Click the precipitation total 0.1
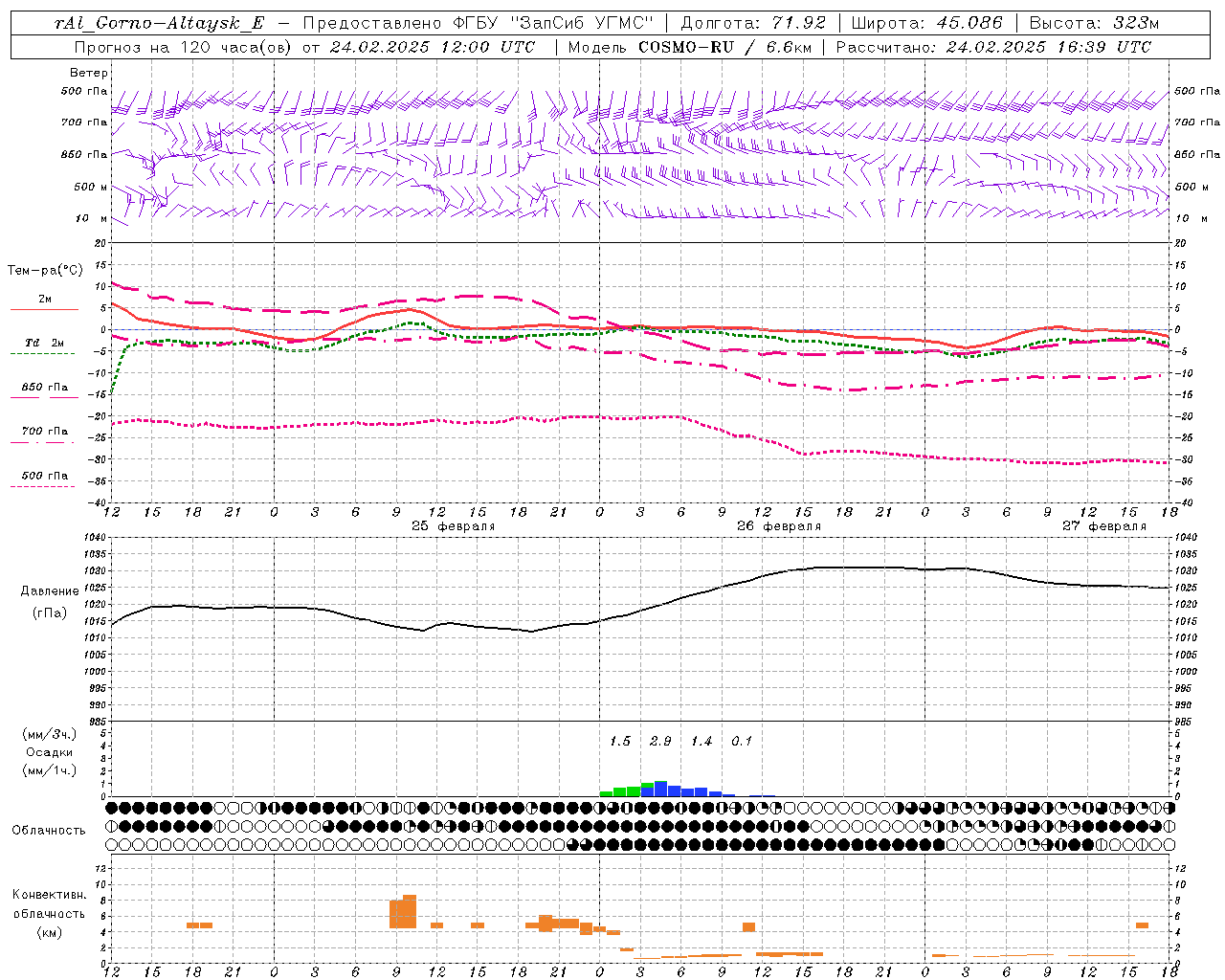This screenshot has width=1225, height=980. (x=742, y=742)
